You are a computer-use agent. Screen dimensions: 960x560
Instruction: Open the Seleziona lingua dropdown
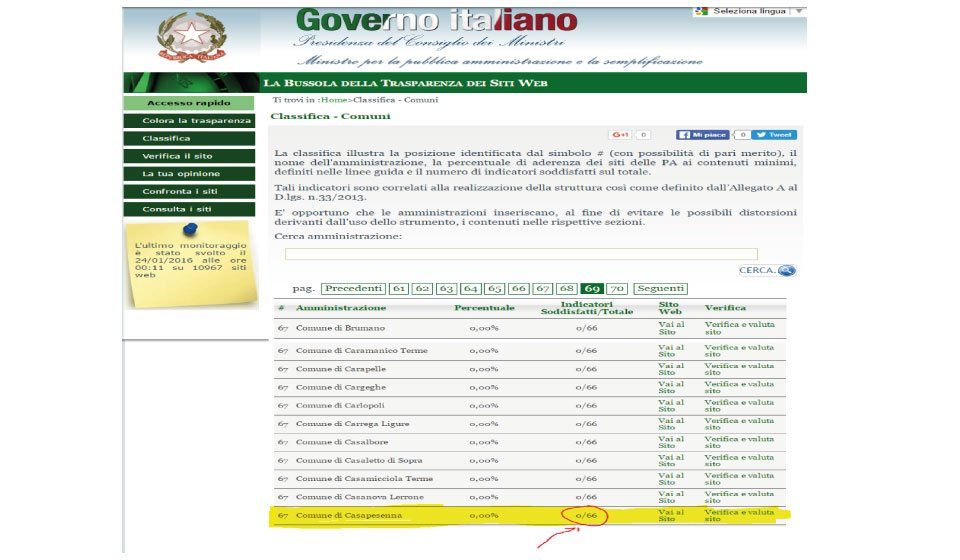click(x=749, y=11)
